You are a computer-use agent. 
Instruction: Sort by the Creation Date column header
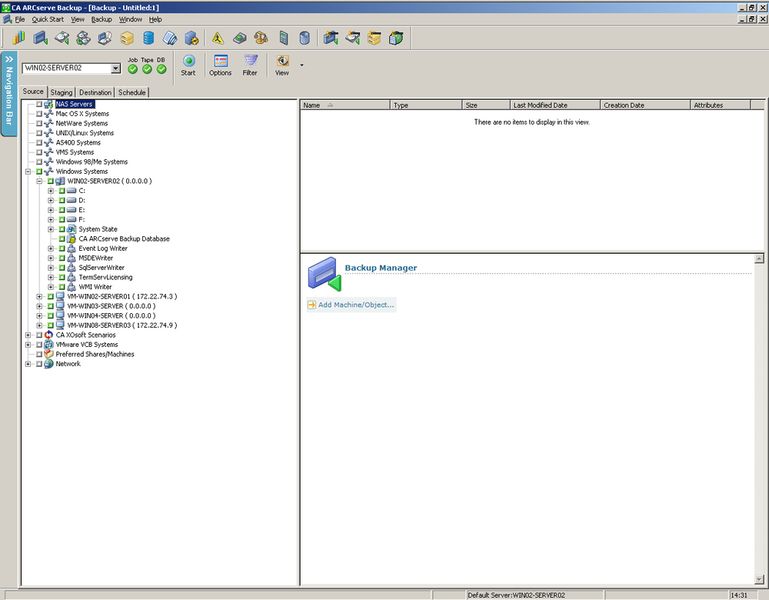tap(645, 105)
